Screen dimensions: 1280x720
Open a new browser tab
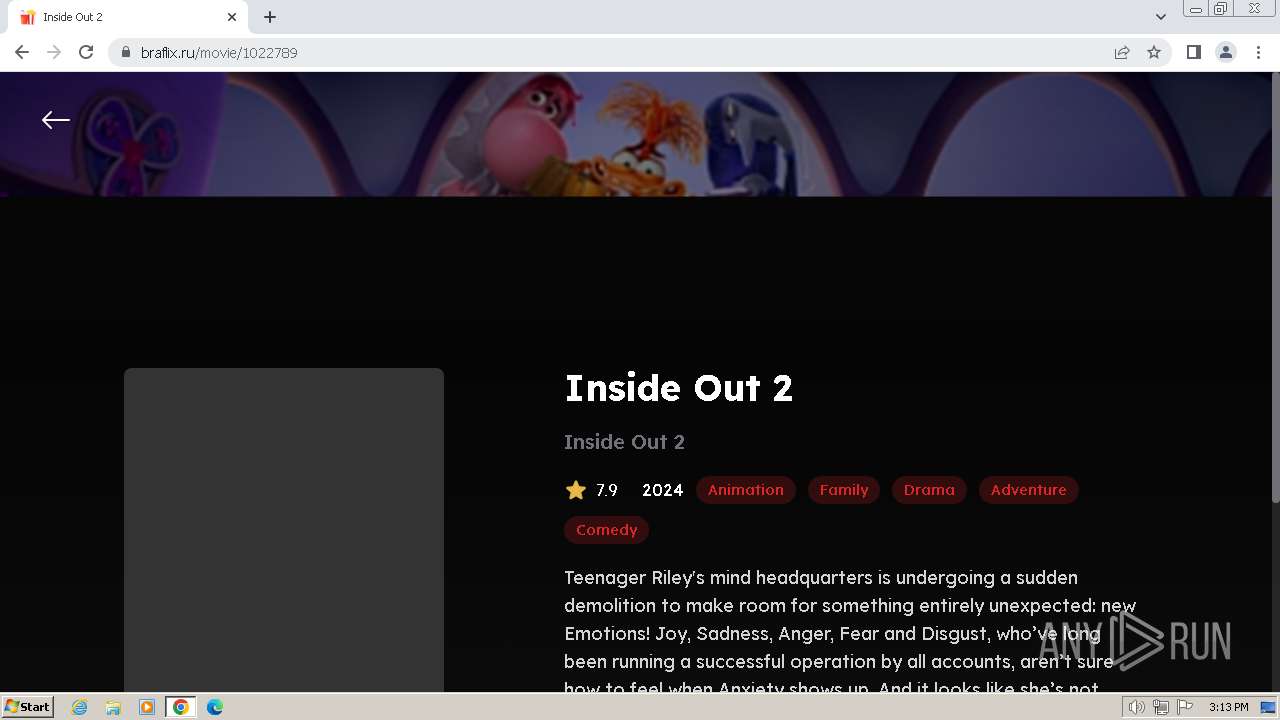click(x=270, y=16)
